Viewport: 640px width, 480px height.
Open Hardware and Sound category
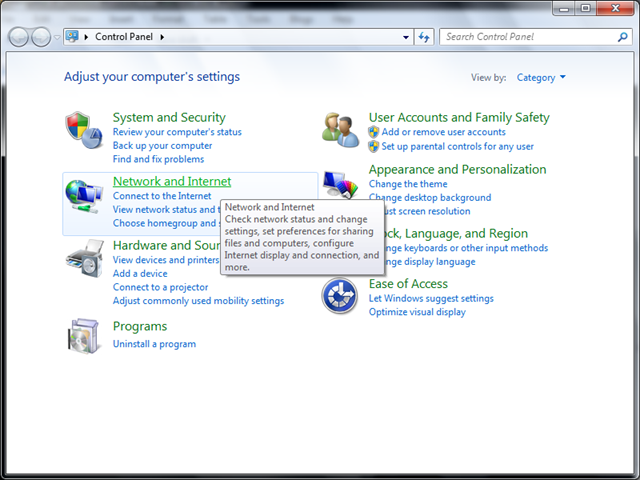pos(166,245)
